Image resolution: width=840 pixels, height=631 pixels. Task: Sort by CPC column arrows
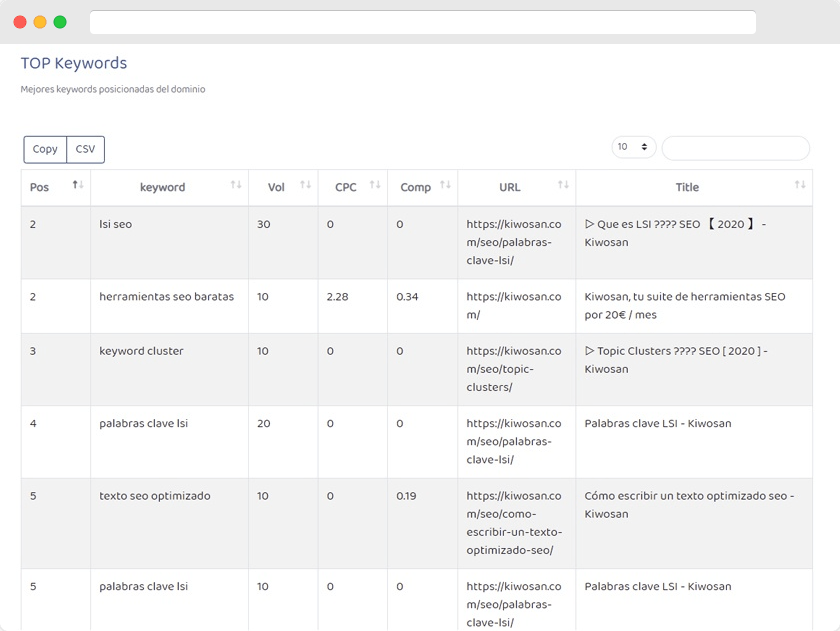coord(375,185)
